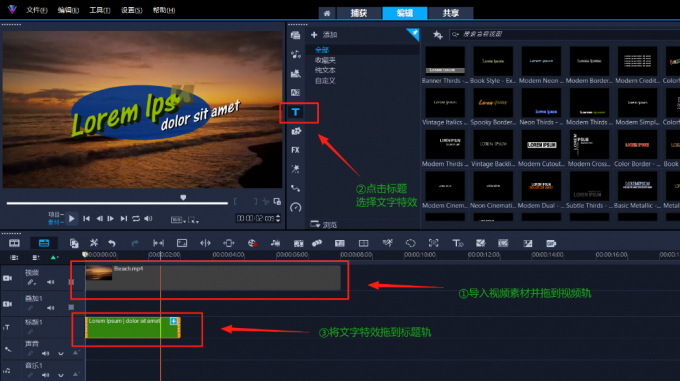Viewport: 680px width, 381px height.
Task: Fit the project in the timeline window
Action: click(x=158, y=243)
